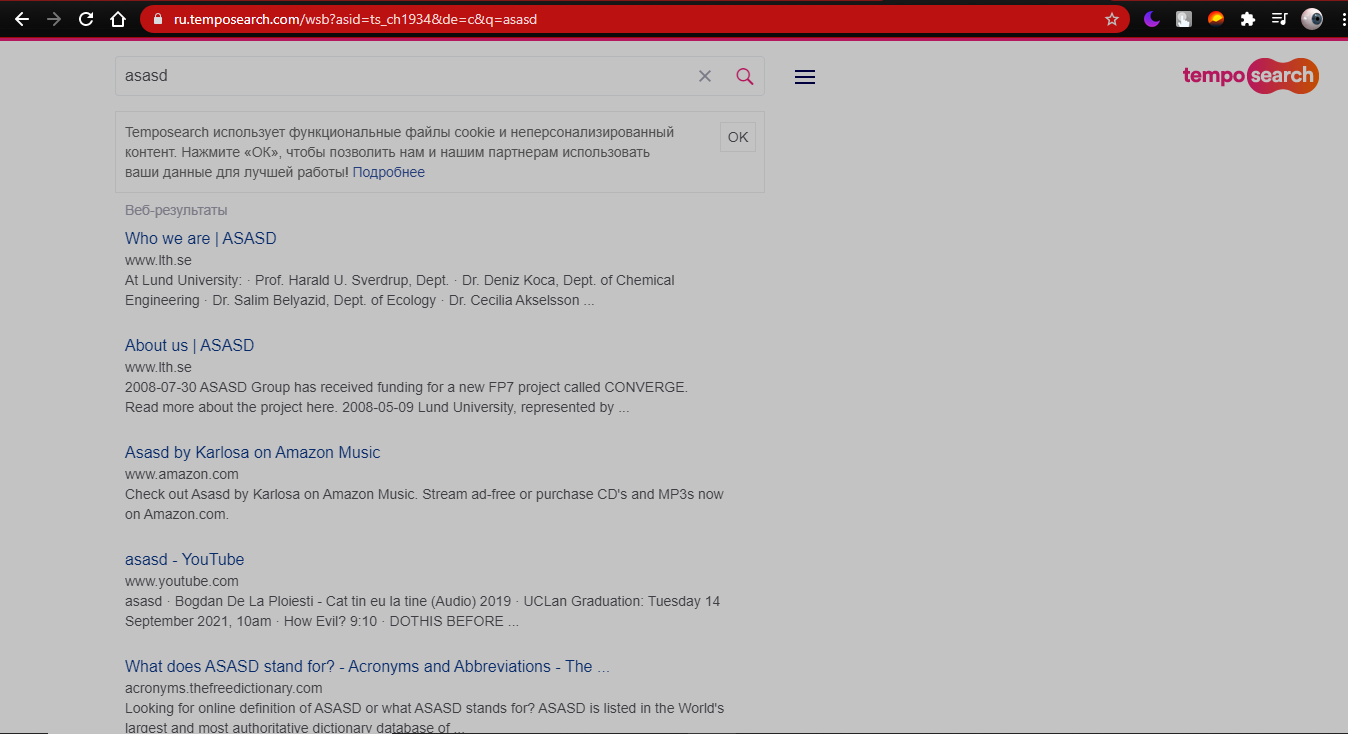This screenshot has width=1348, height=734.
Task: Click the snippet beginning '2008-07-30 ASASD Group'
Action: pyautogui.click(x=407, y=397)
